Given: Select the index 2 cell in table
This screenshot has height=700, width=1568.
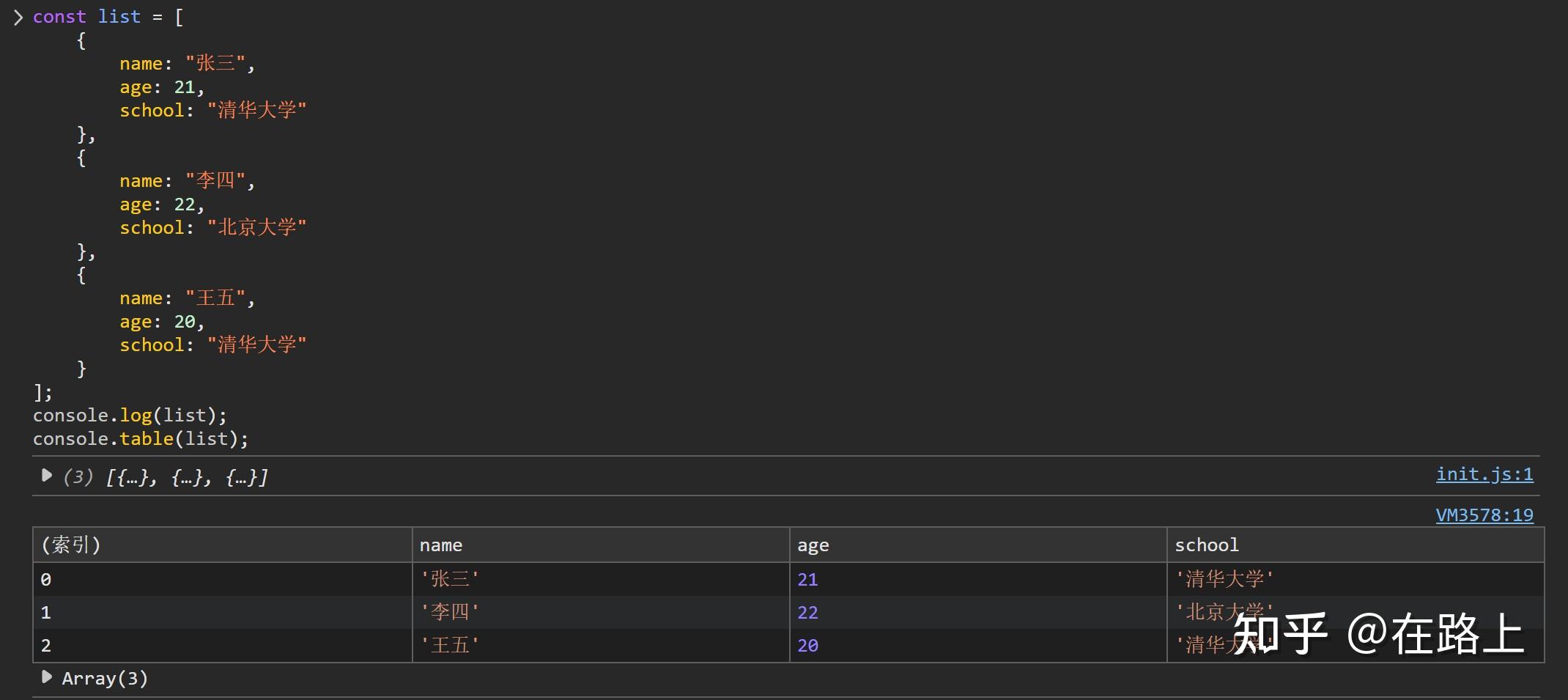Looking at the screenshot, I should pos(223,645).
